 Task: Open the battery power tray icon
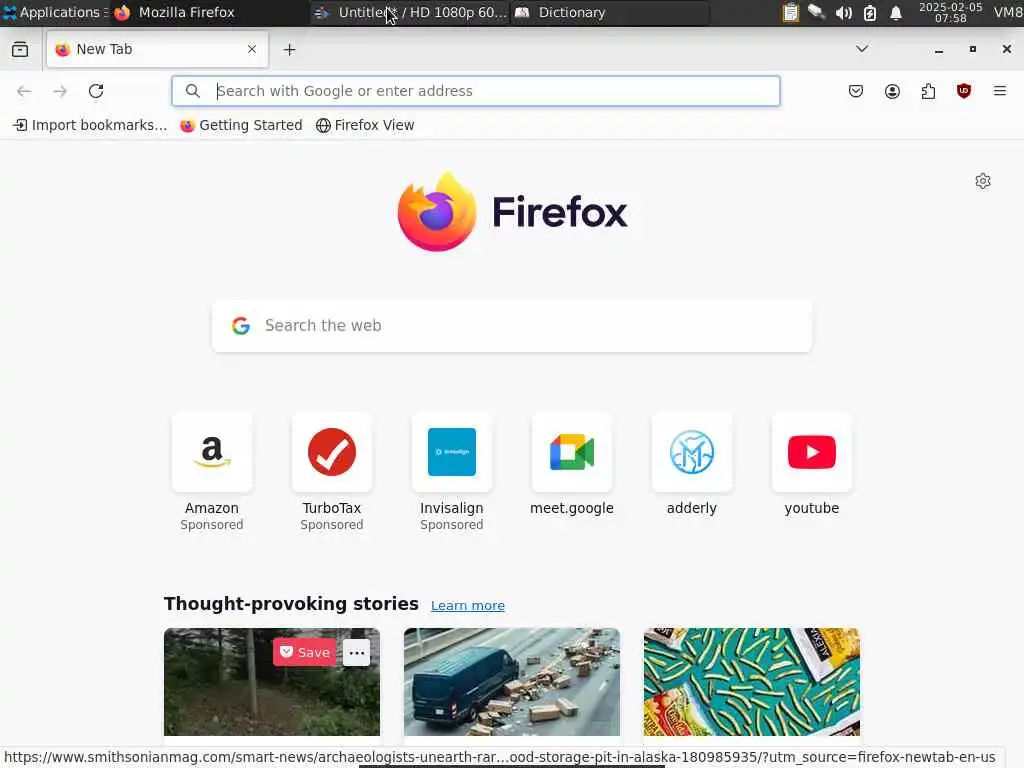[x=870, y=12]
